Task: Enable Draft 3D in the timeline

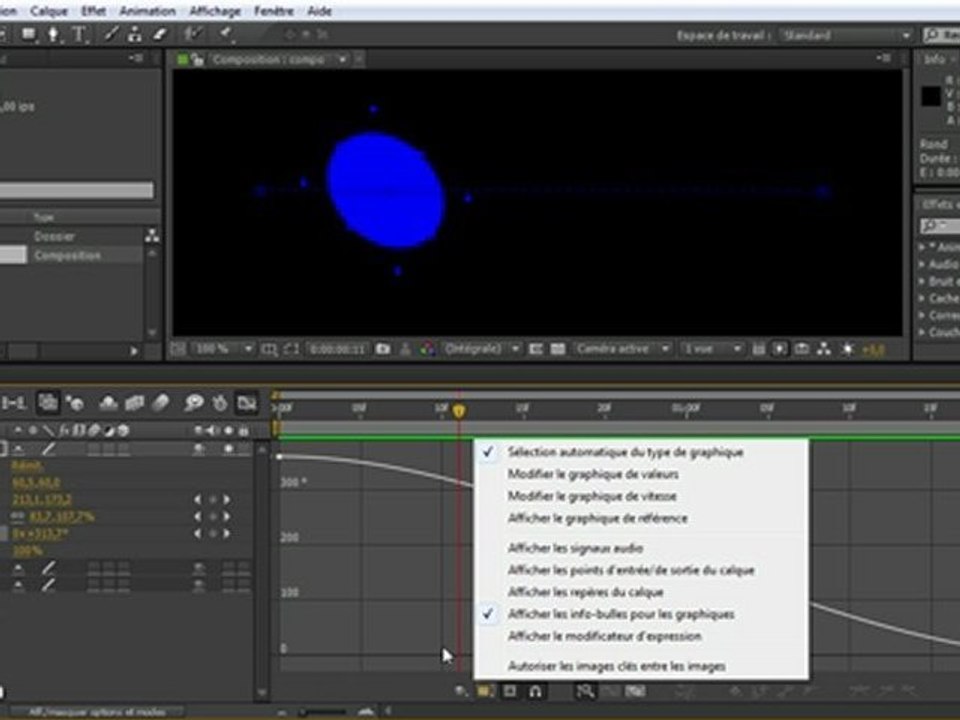Action: [x=75, y=403]
